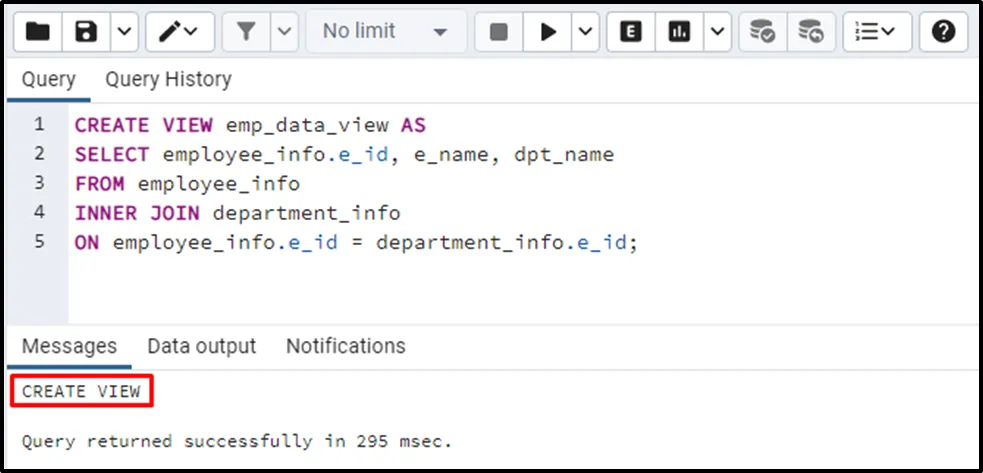Open the Help question mark icon
Image resolution: width=983 pixels, height=473 pixels.
pyautogui.click(x=943, y=32)
